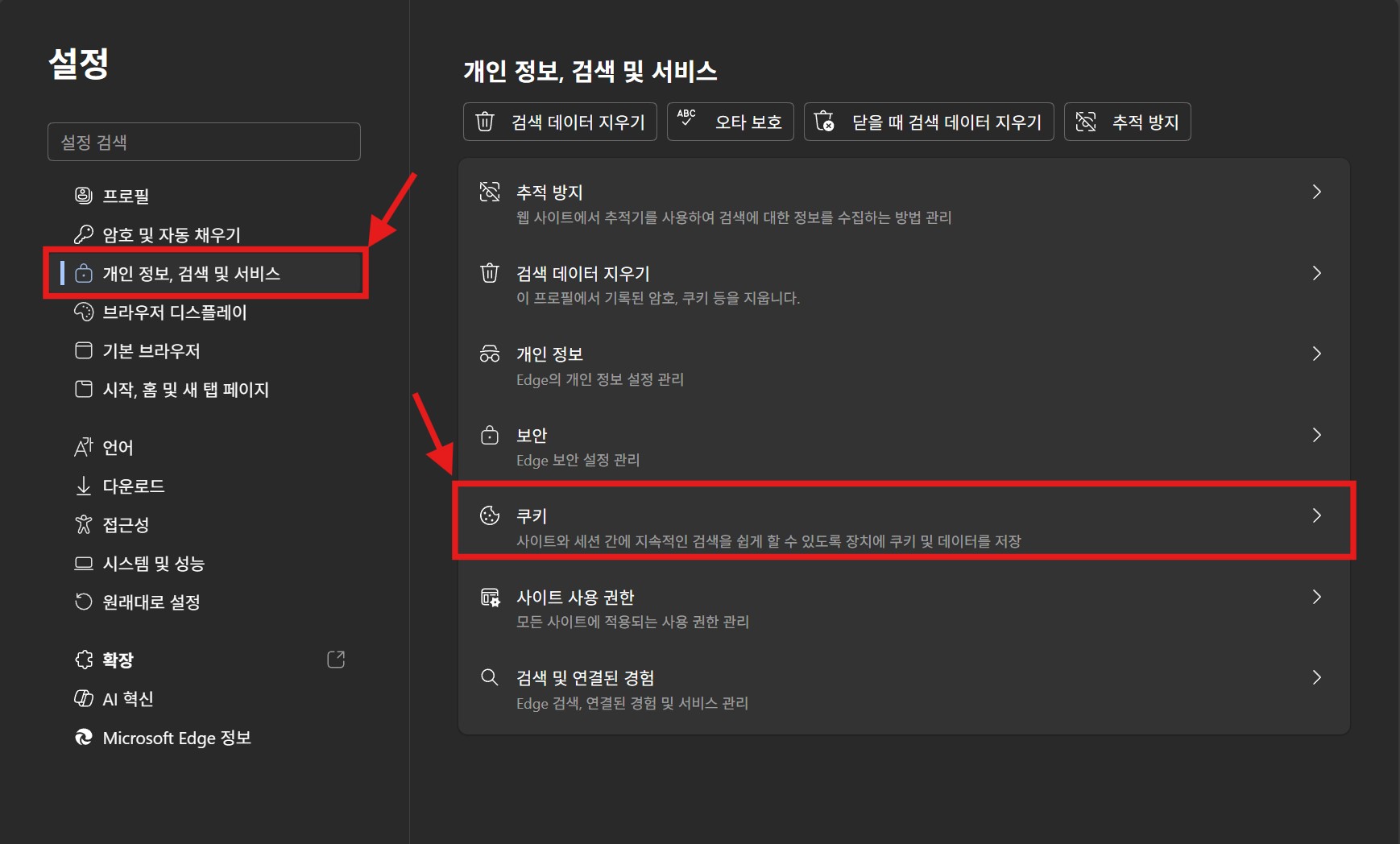Expand the 사이트 사용 권한 chevron
The width and height of the screenshot is (1400, 844).
[x=1316, y=597]
